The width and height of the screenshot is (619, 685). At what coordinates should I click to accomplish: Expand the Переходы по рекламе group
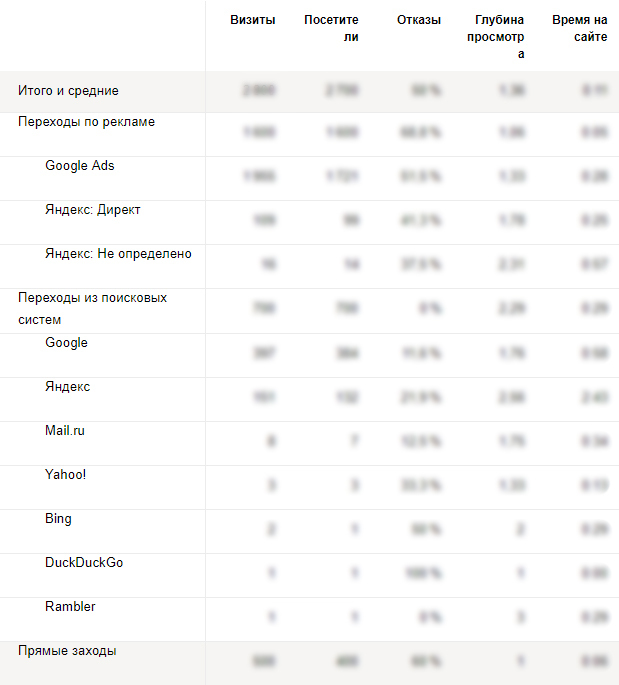pyautogui.click(x=86, y=121)
